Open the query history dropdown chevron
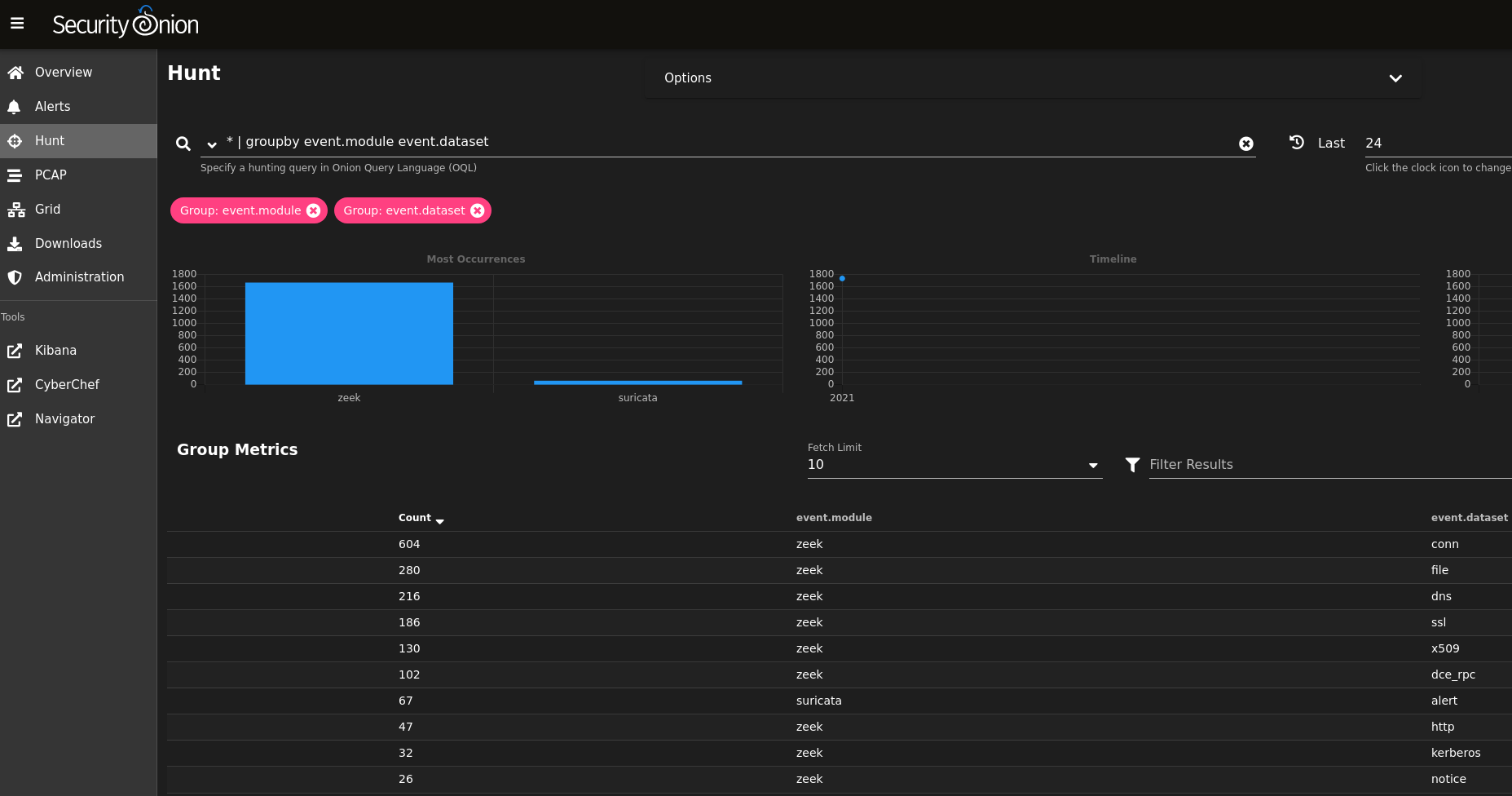The height and width of the screenshot is (796, 1512). tap(212, 144)
